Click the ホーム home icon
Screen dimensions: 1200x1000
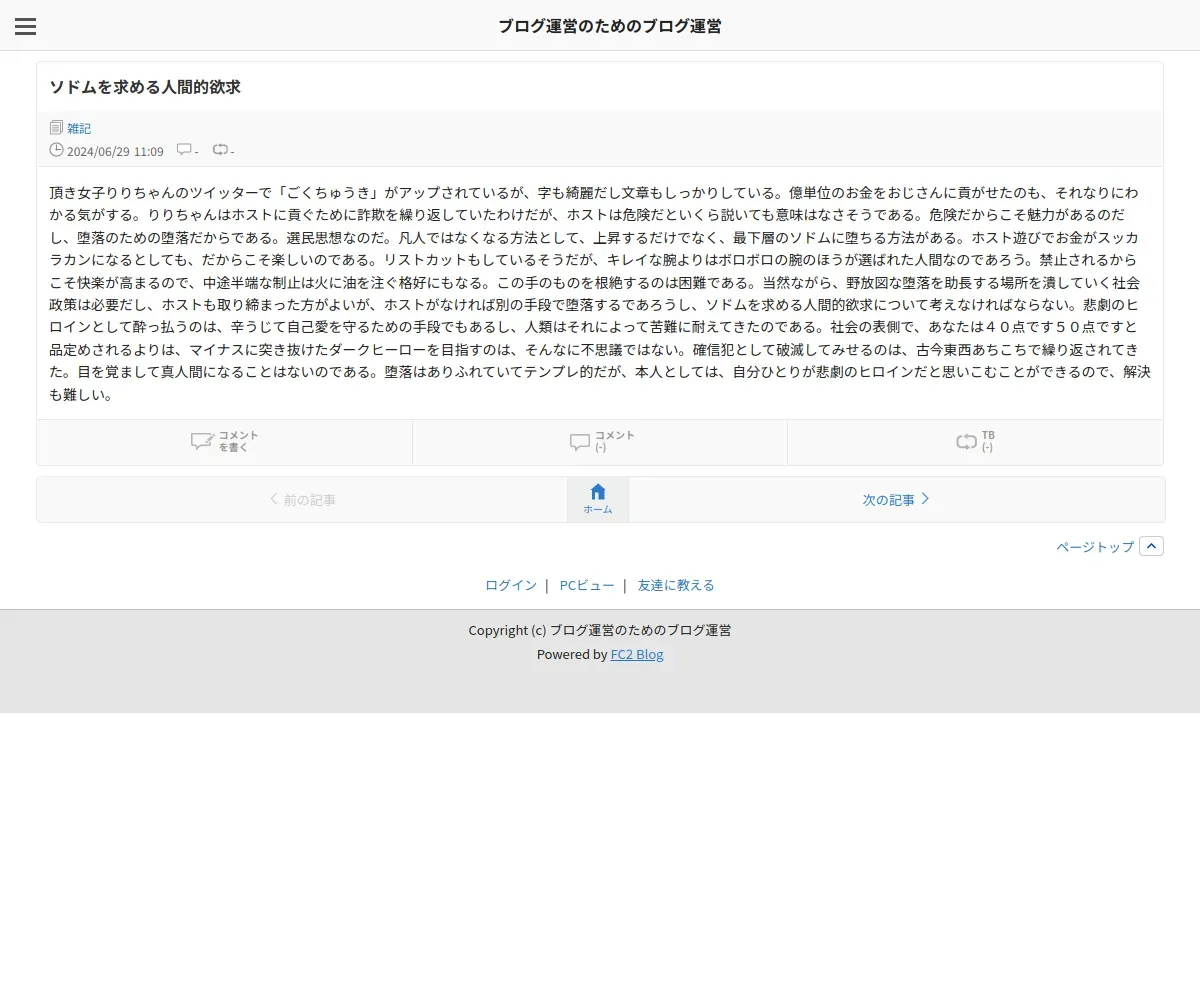(x=598, y=499)
